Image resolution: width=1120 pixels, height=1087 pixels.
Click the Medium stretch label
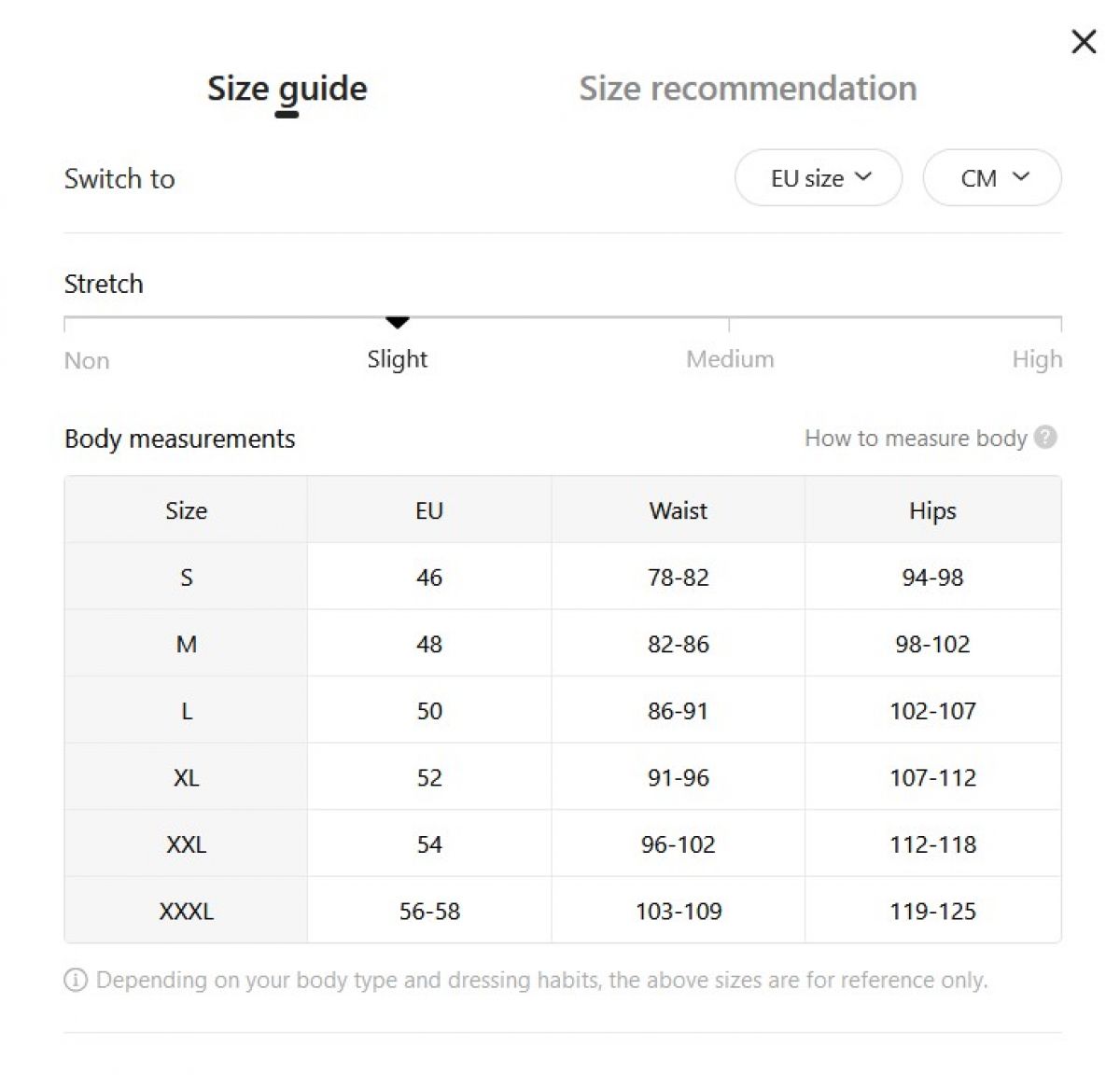730,359
